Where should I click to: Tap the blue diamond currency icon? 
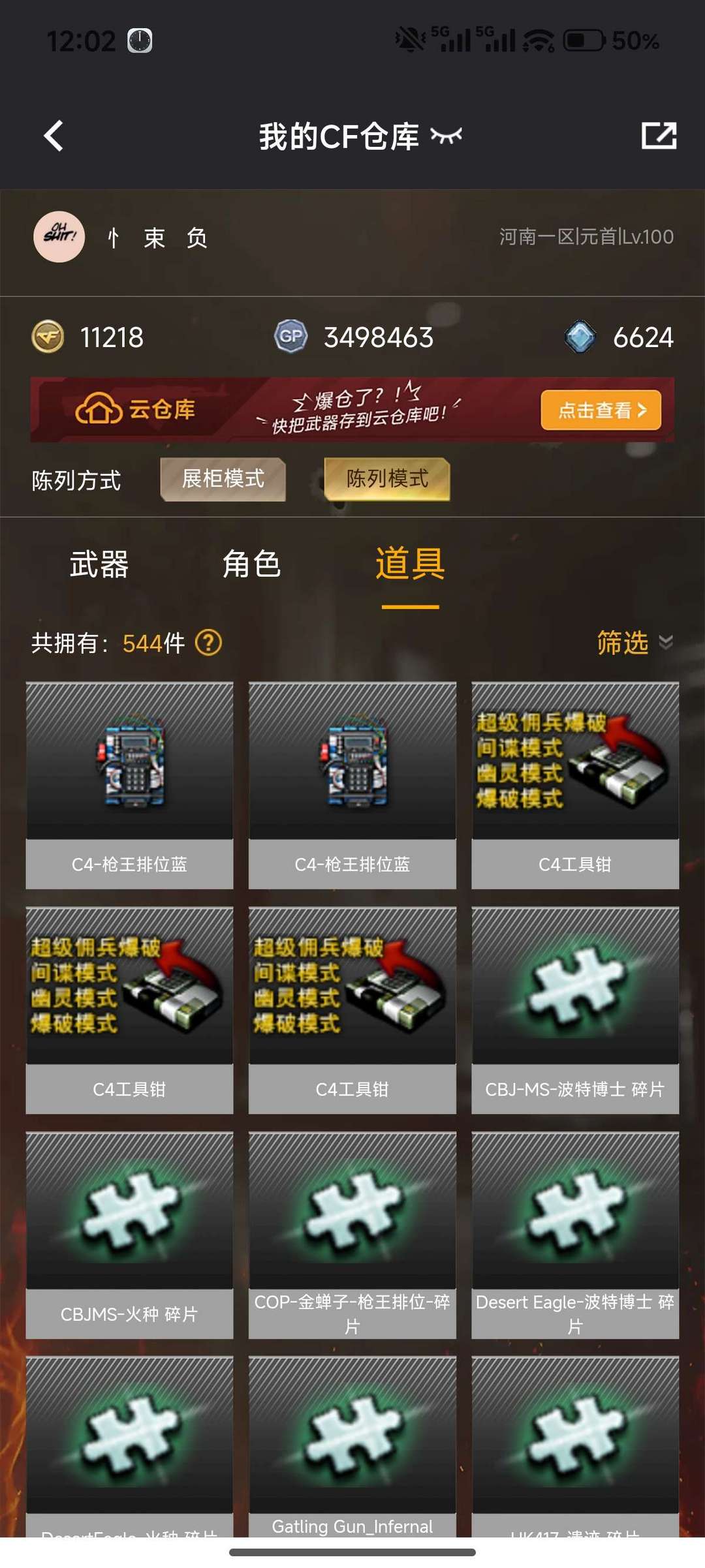(580, 337)
